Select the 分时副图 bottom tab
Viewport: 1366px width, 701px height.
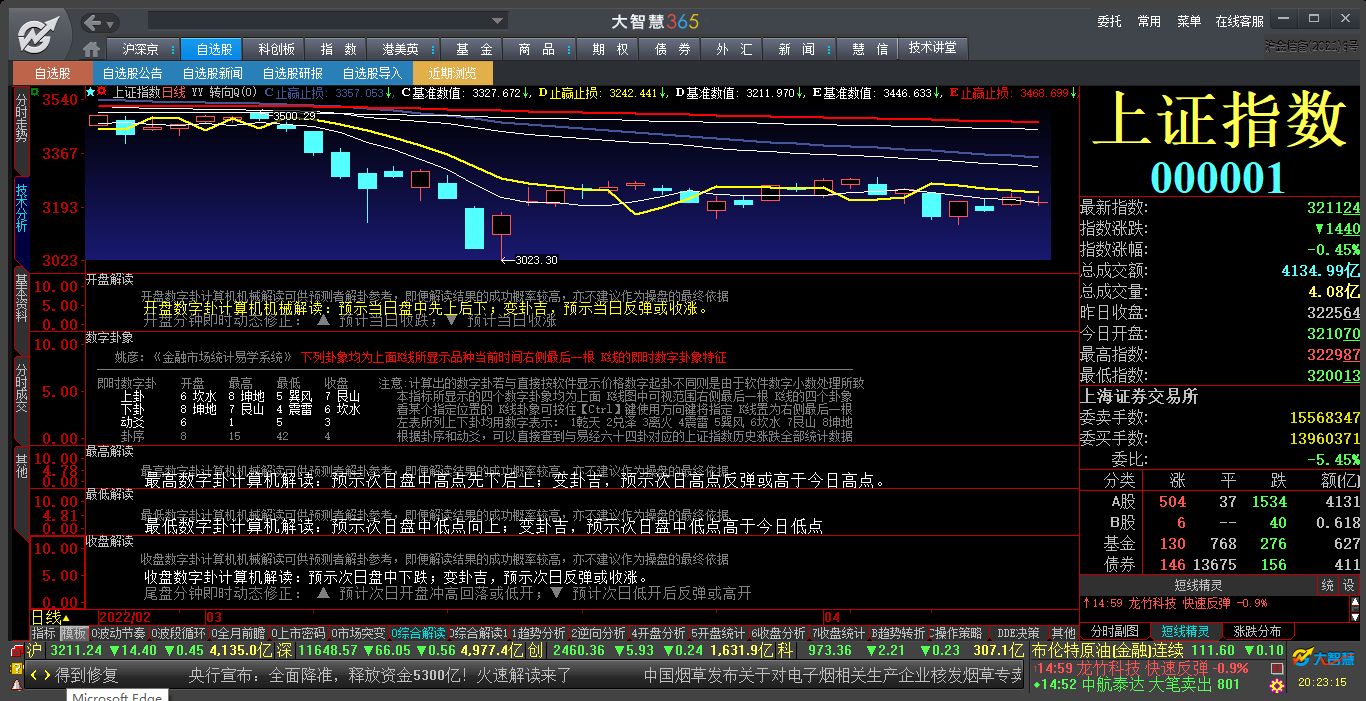pyautogui.click(x=1114, y=631)
